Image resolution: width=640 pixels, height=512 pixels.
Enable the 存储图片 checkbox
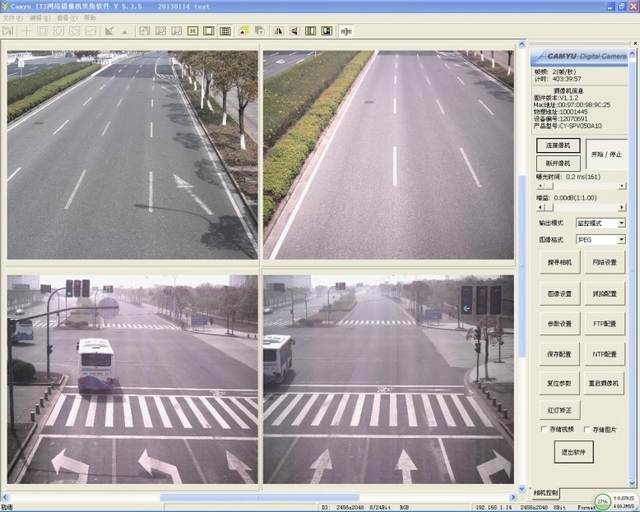point(587,429)
